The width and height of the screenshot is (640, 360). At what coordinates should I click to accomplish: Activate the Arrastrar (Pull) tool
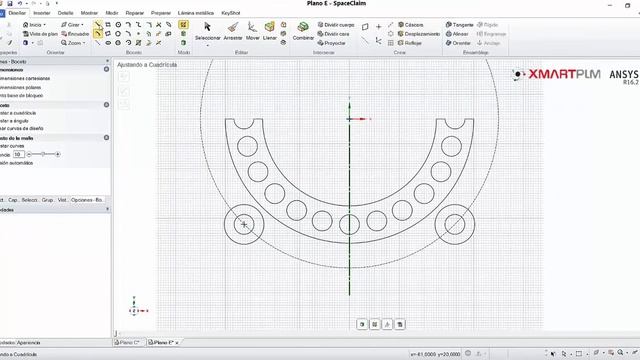pyautogui.click(x=233, y=31)
